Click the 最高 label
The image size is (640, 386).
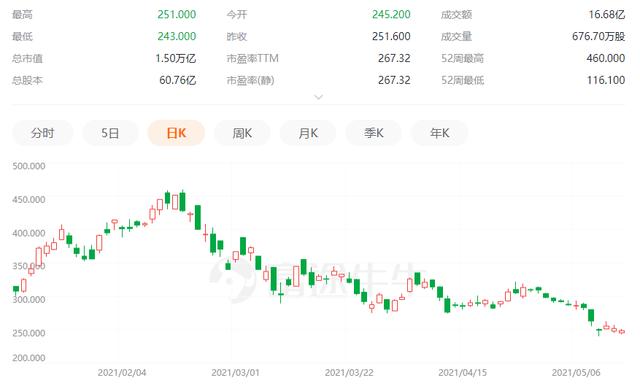click(22, 15)
